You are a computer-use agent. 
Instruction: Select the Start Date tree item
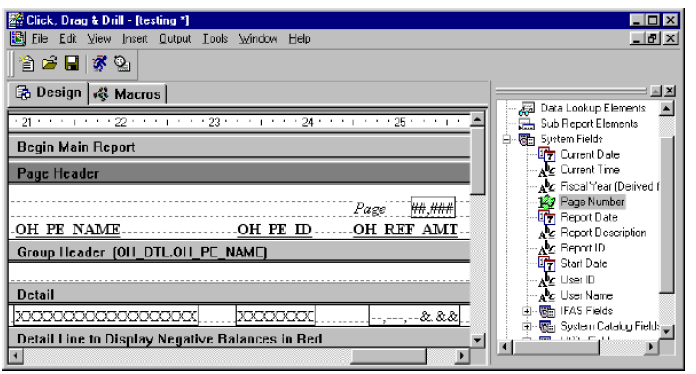coord(584,264)
